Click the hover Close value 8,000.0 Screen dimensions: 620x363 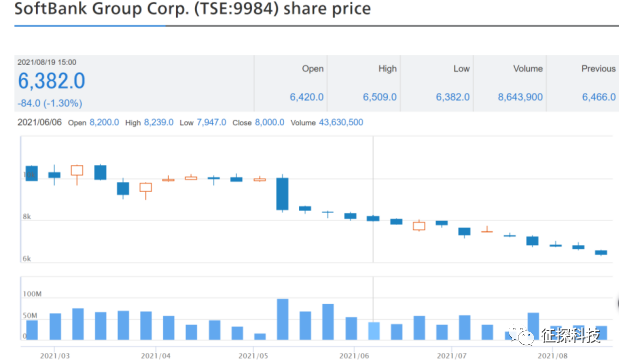tap(269, 122)
